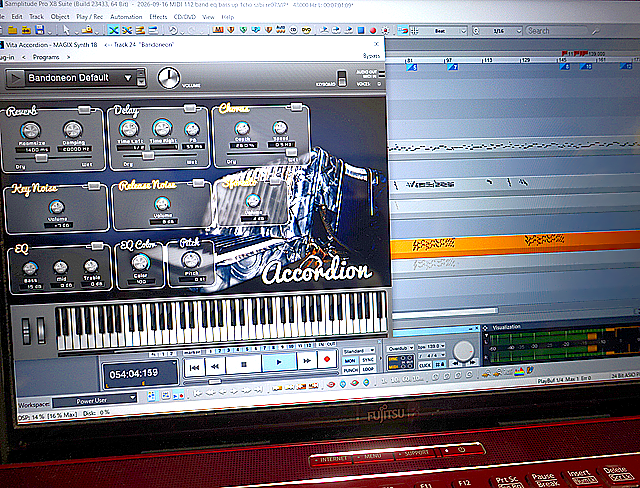Click the Delay Dry/Wet slider handle
The height and width of the screenshot is (488, 640).
(148, 156)
